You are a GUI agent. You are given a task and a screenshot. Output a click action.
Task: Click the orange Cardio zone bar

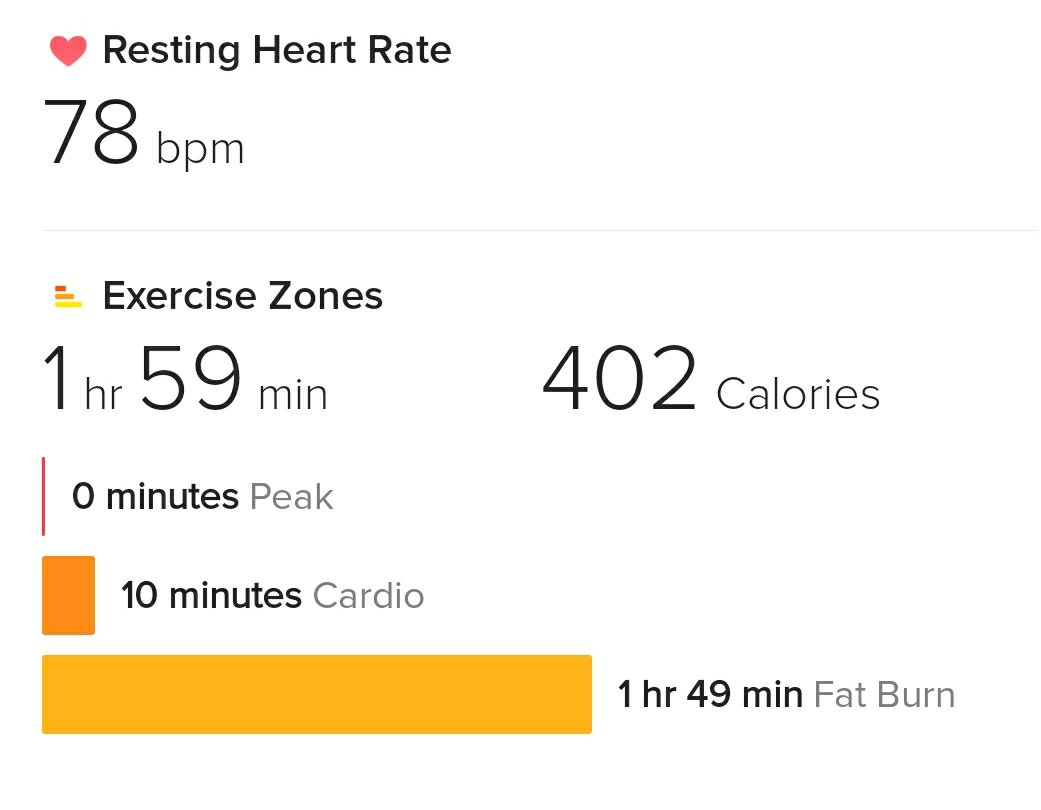[x=68, y=595]
